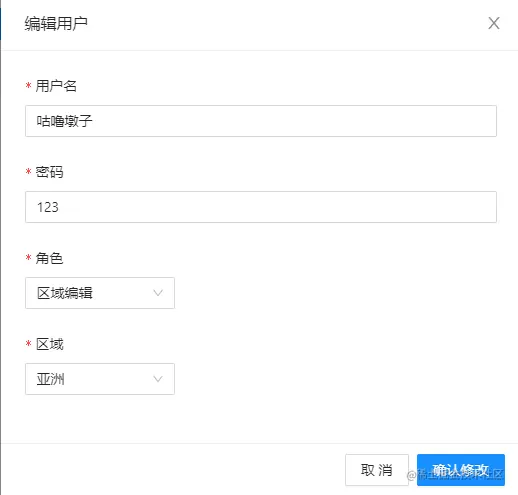Screen dimensions: 518x495
Task: Place cursor on the 123 password text
Action: click(x=48, y=207)
